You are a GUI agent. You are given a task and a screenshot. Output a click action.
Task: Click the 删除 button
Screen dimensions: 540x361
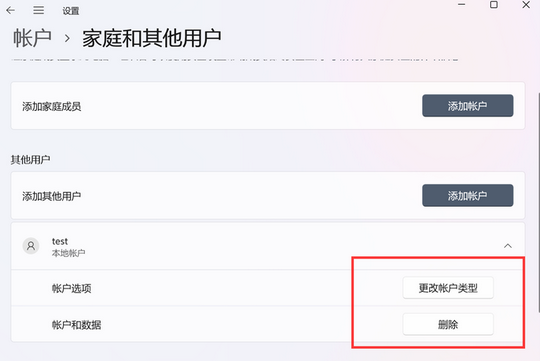click(x=448, y=324)
